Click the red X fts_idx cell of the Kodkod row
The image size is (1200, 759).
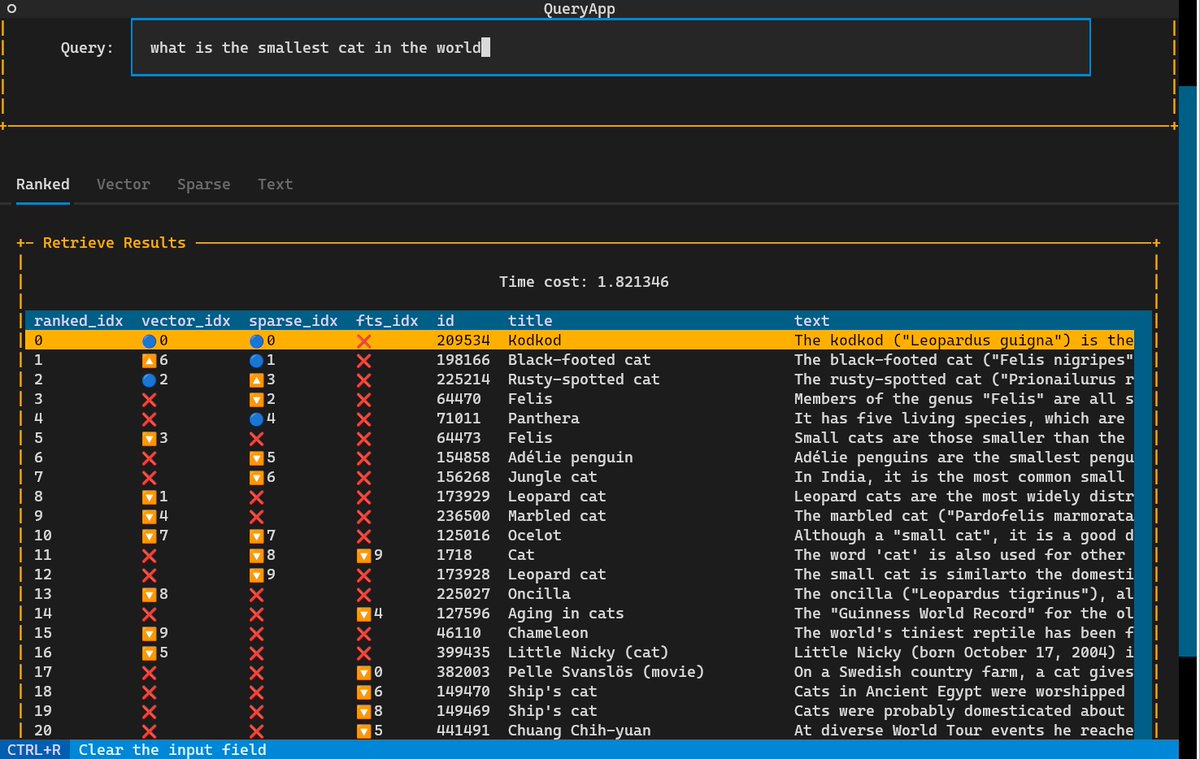(364, 340)
